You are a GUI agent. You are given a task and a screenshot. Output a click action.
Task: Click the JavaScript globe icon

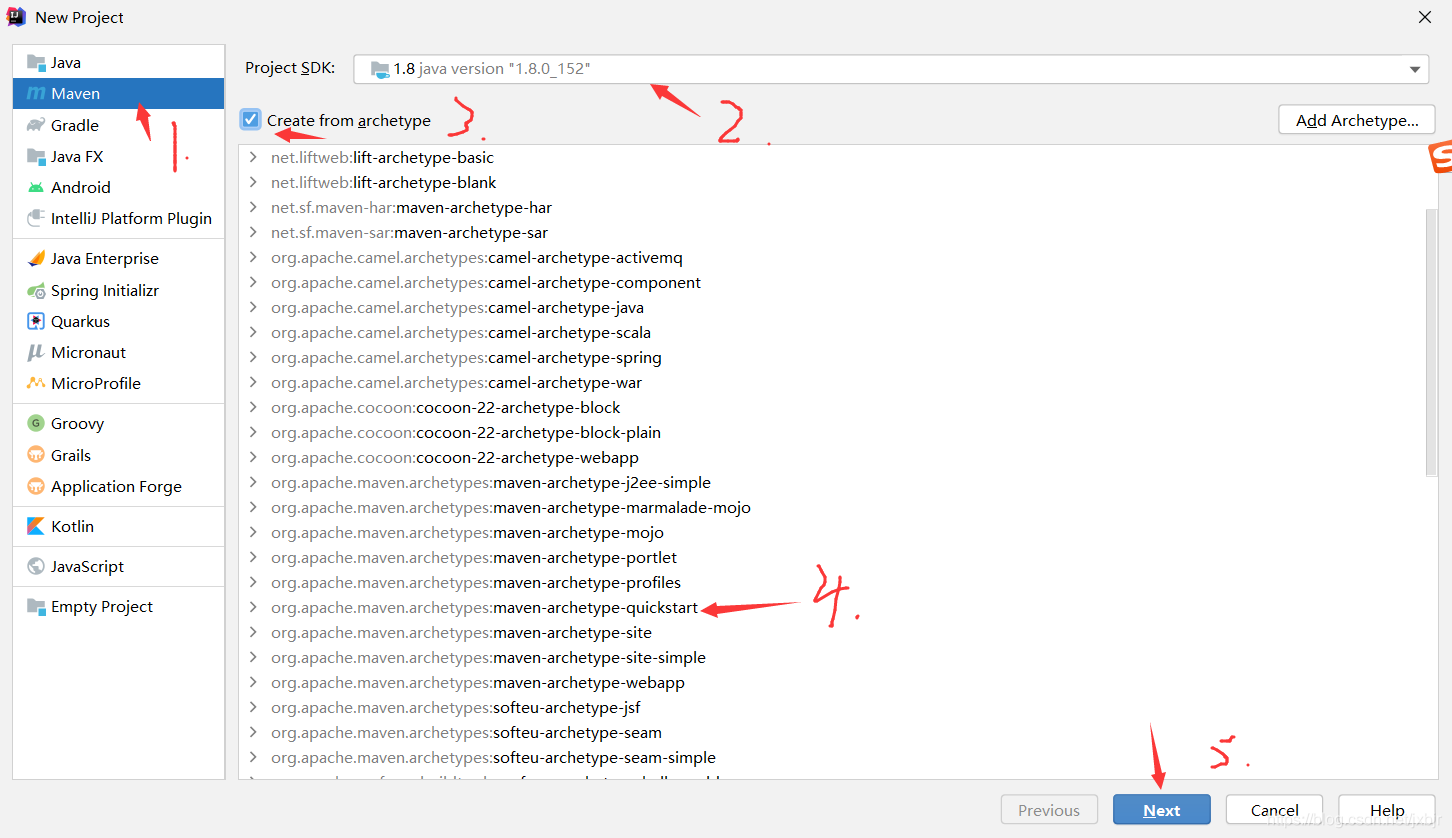point(36,566)
